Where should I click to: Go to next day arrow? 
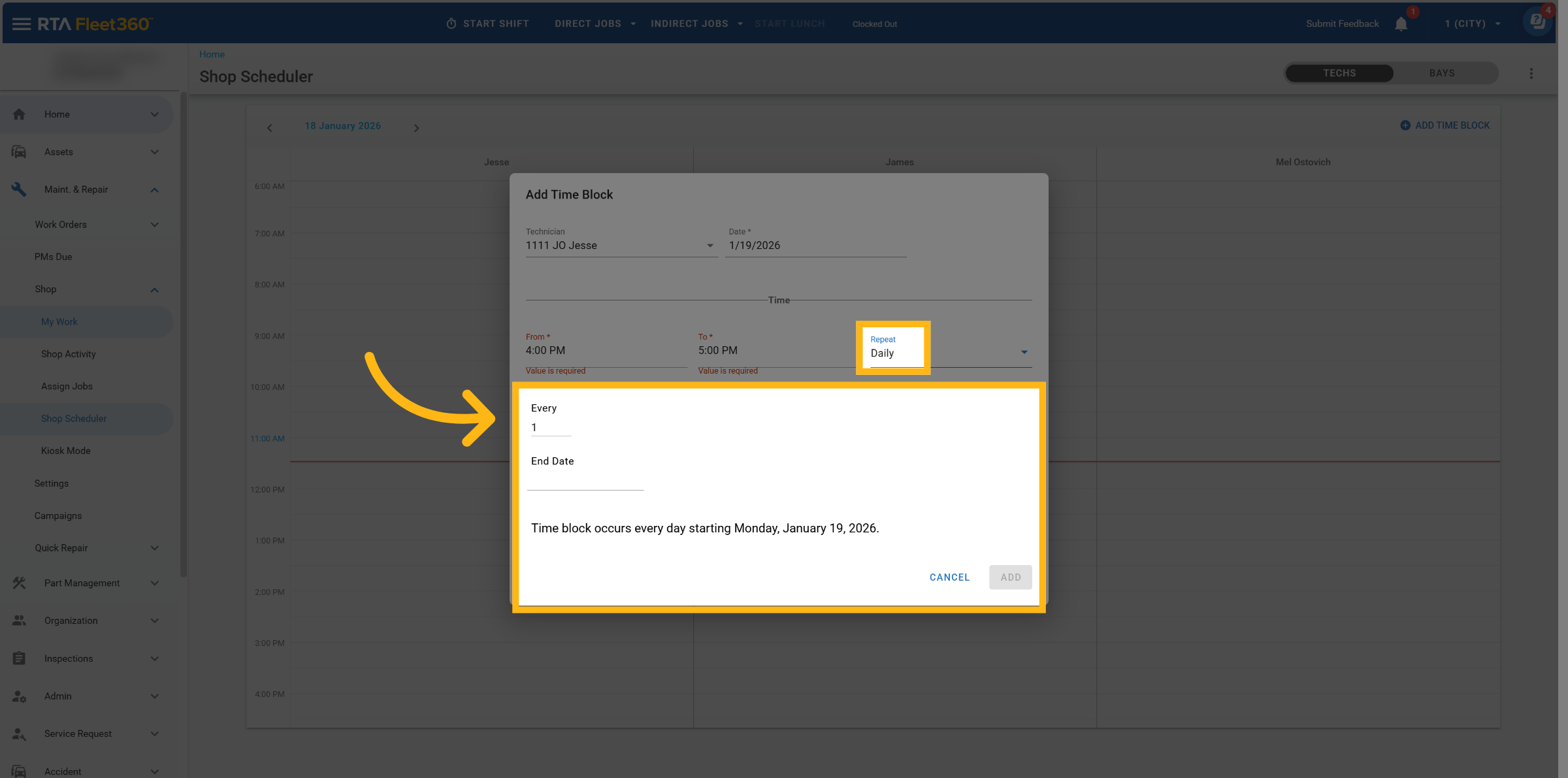(416, 128)
